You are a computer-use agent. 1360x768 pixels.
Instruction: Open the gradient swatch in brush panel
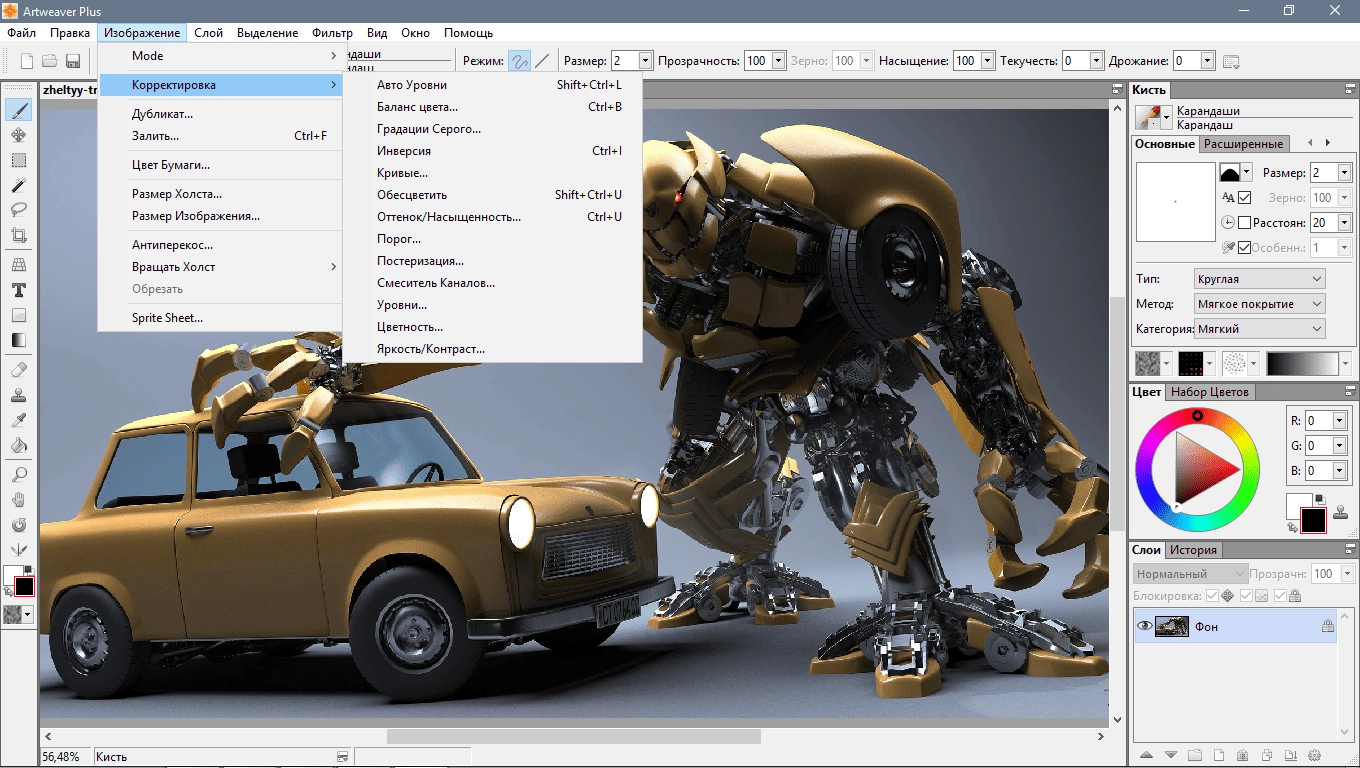pos(1301,363)
